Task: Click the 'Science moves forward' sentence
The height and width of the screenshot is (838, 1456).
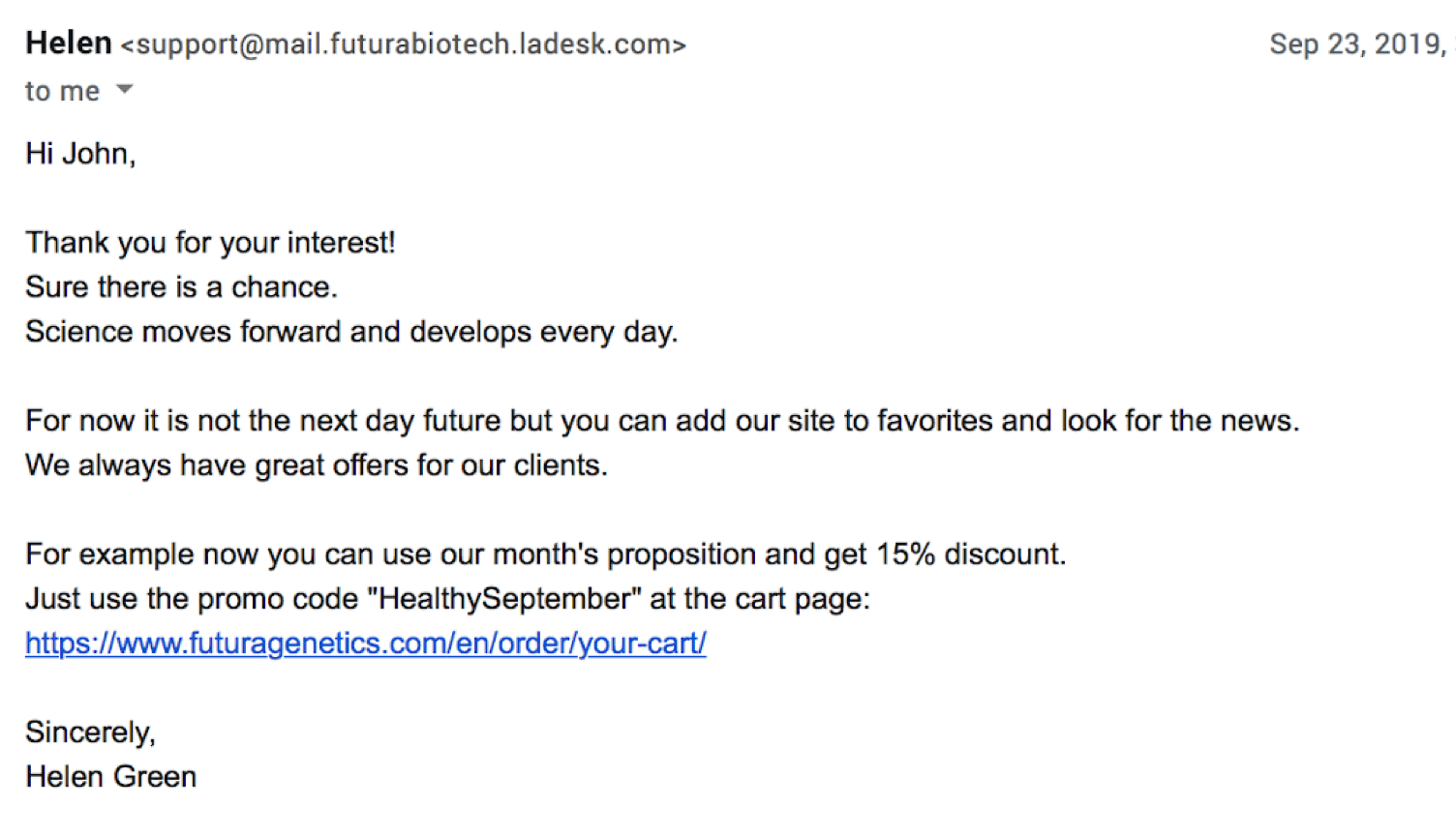Action: coord(352,332)
